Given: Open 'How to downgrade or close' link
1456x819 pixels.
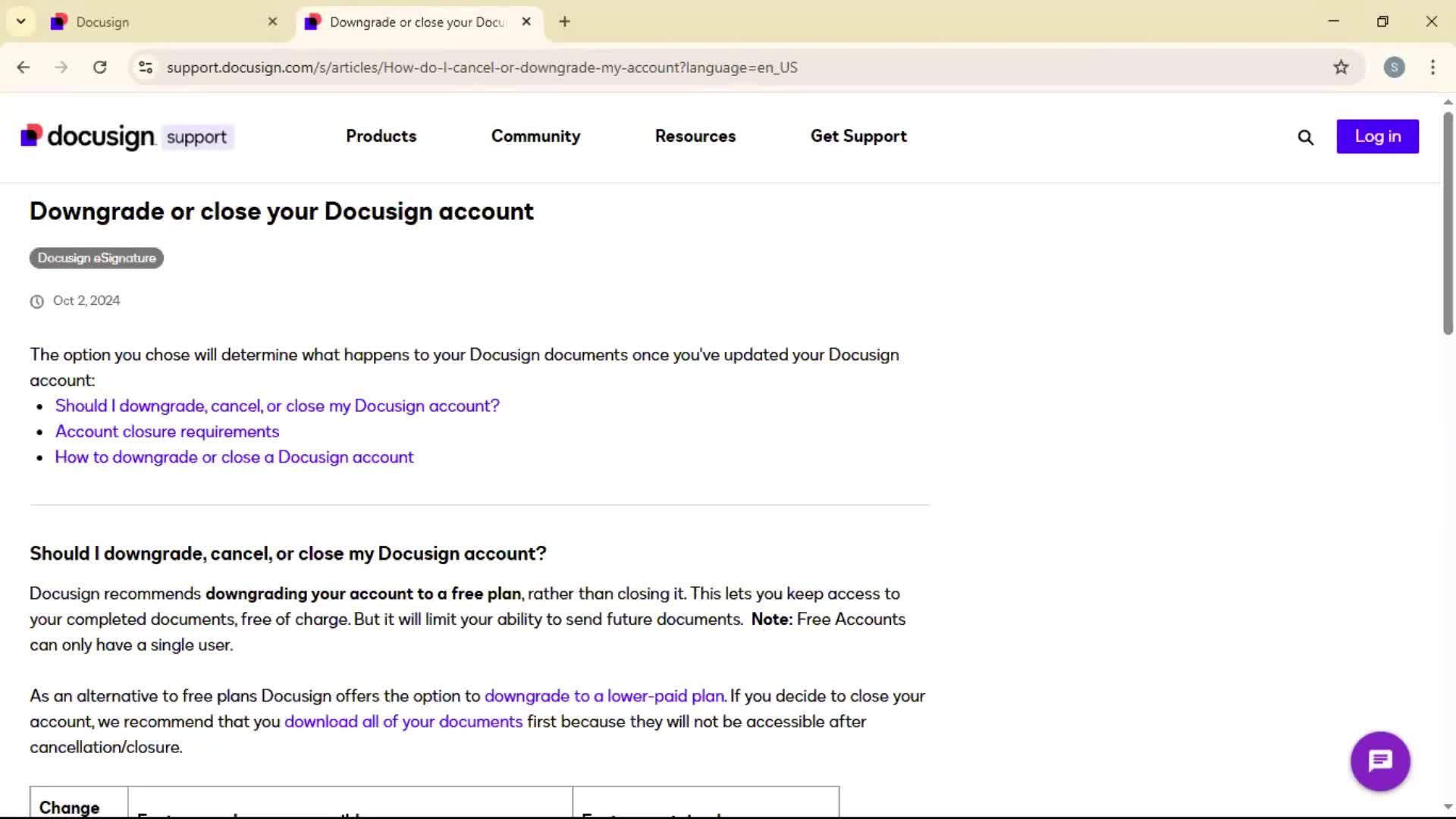Looking at the screenshot, I should pyautogui.click(x=234, y=457).
